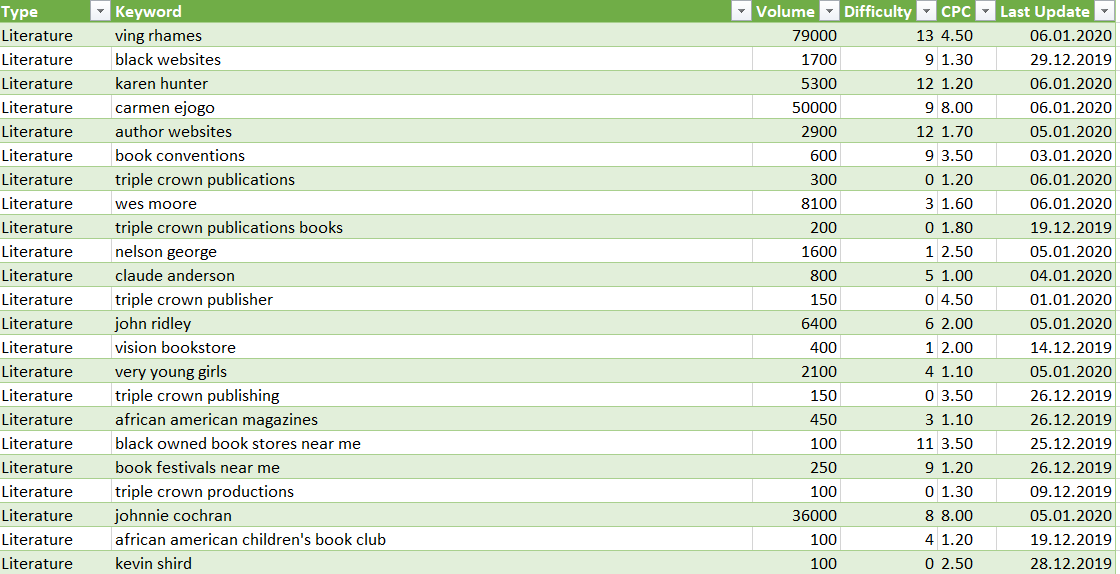Select the 'book conventions' cell
Image resolution: width=1120 pixels, height=574 pixels.
tap(431, 156)
